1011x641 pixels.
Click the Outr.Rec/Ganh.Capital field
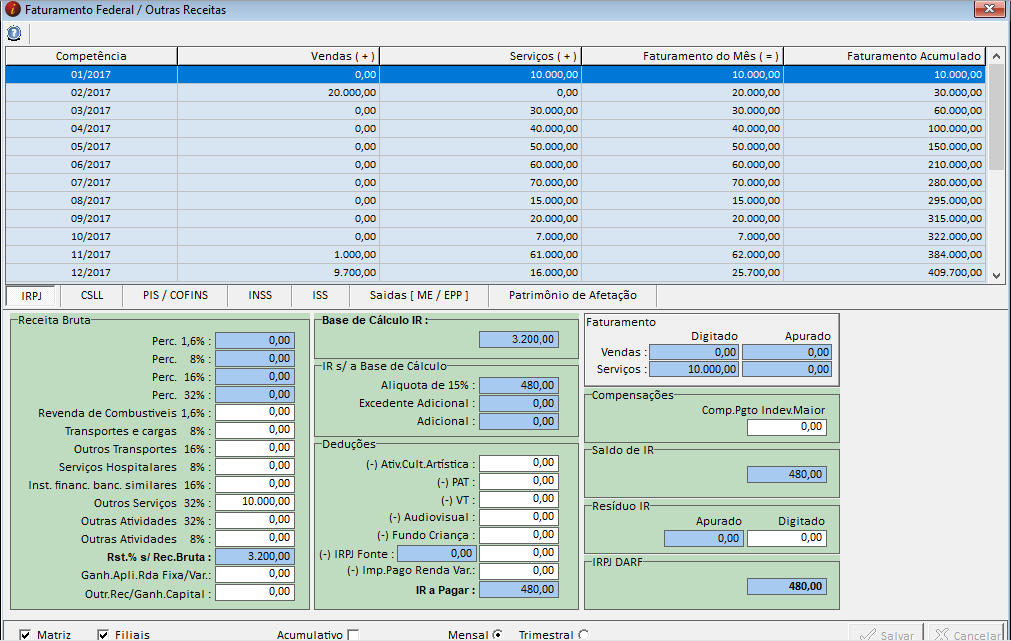pyautogui.click(x=255, y=592)
